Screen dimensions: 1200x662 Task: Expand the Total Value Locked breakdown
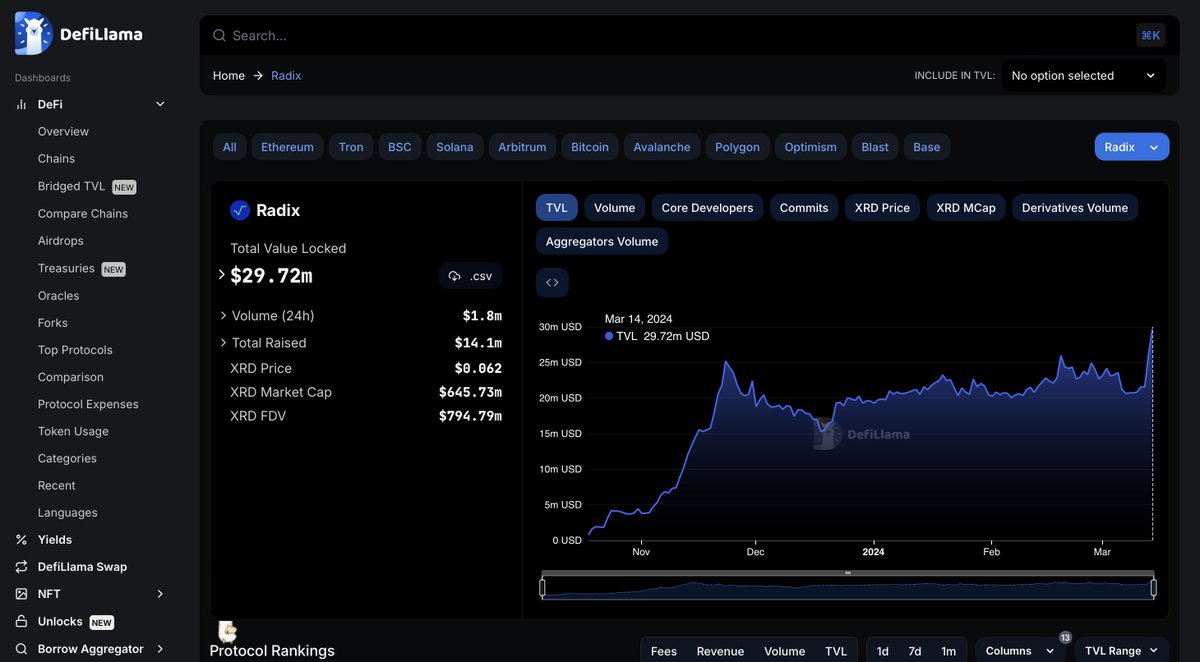pos(222,275)
